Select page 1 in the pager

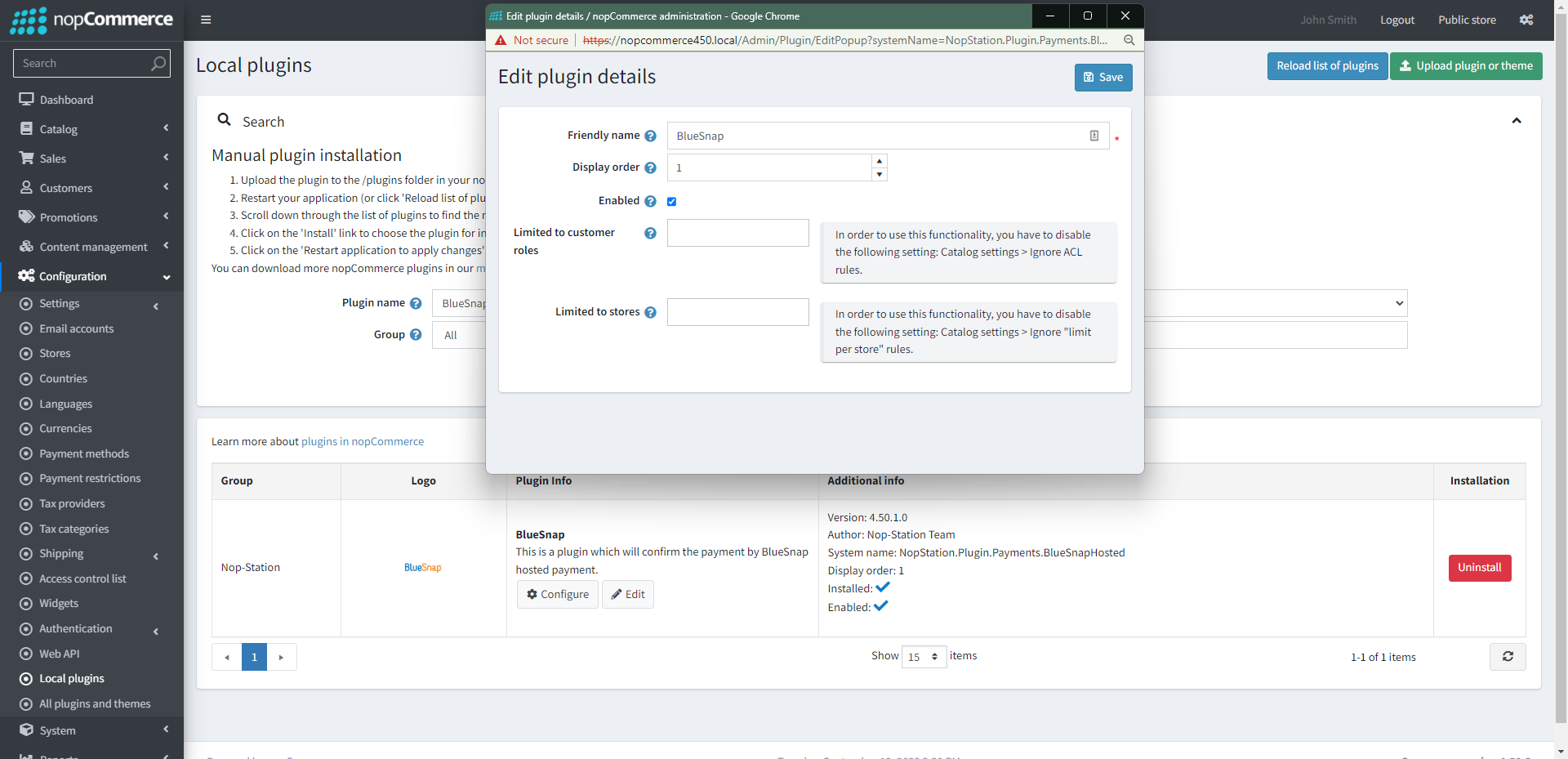click(254, 657)
